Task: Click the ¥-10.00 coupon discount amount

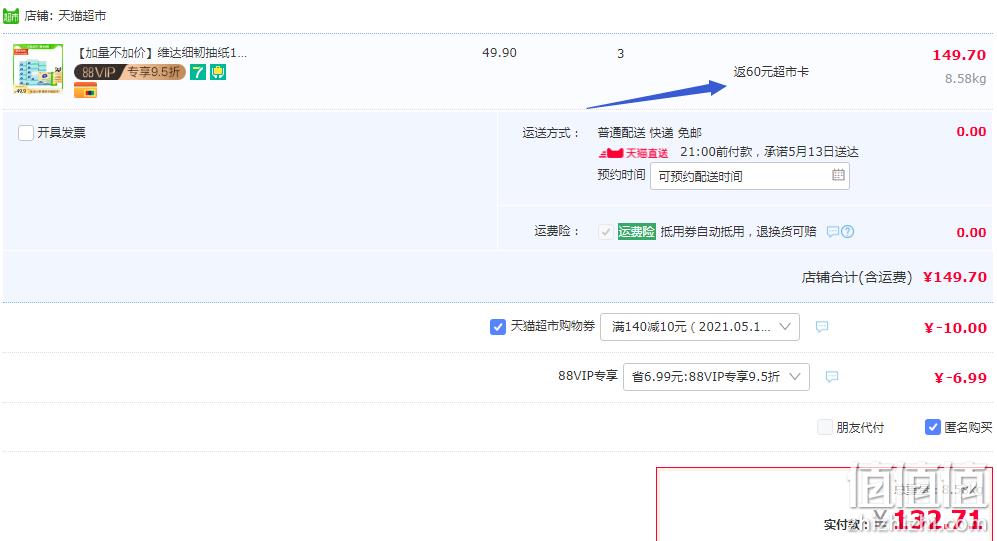Action: click(955, 328)
